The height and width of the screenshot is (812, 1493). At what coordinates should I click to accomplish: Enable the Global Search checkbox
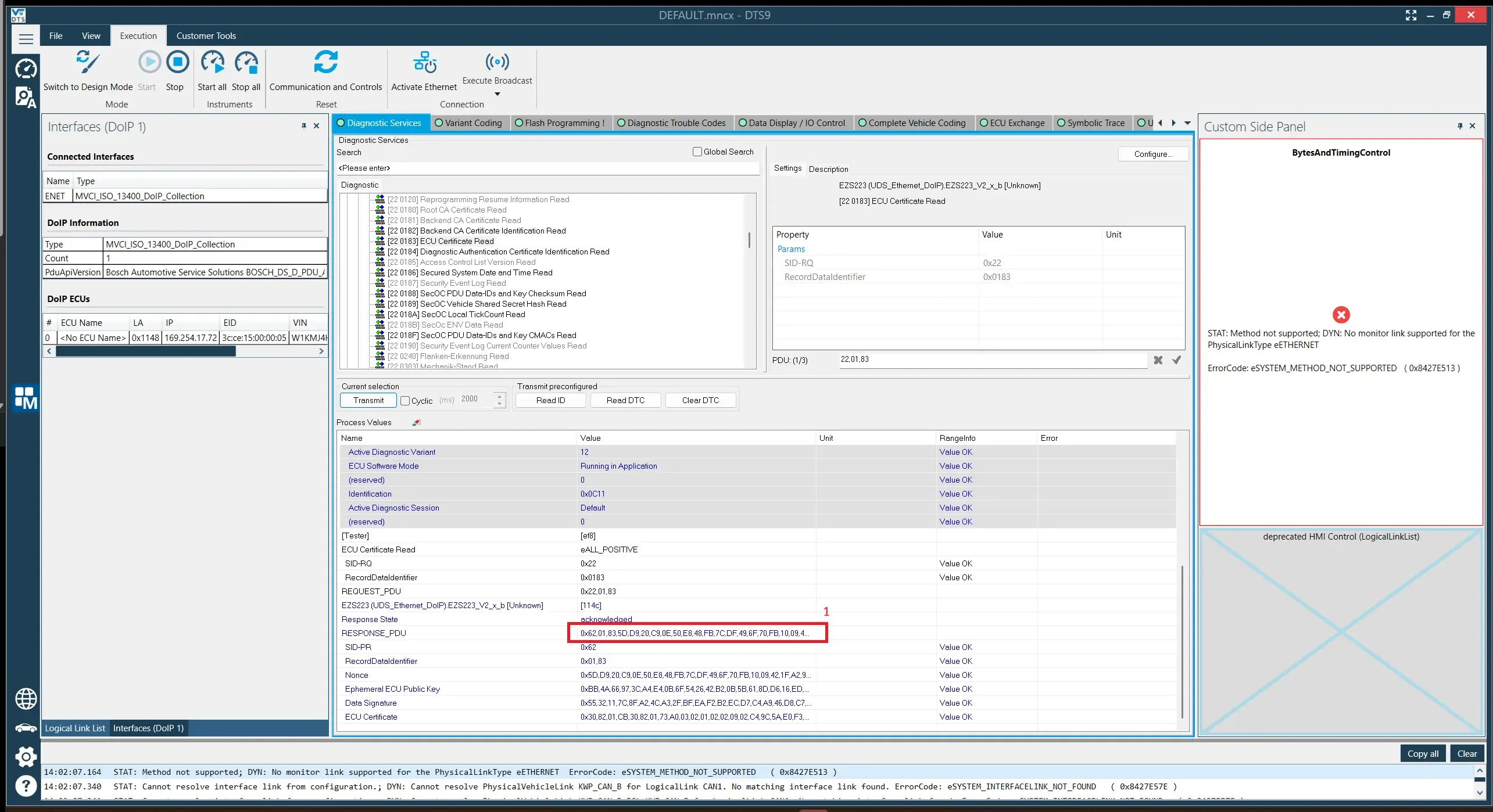pos(697,152)
